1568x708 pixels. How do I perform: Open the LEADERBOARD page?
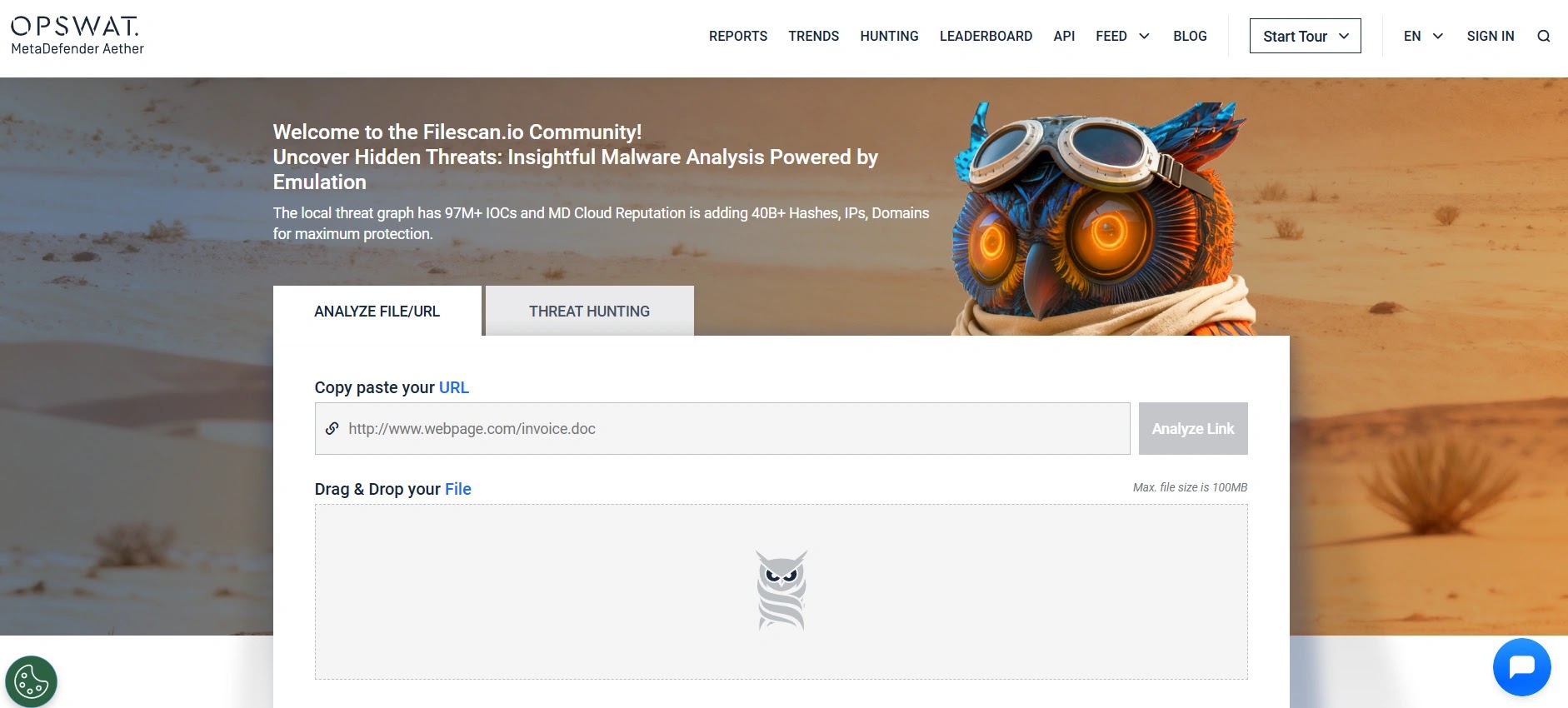coord(986,36)
